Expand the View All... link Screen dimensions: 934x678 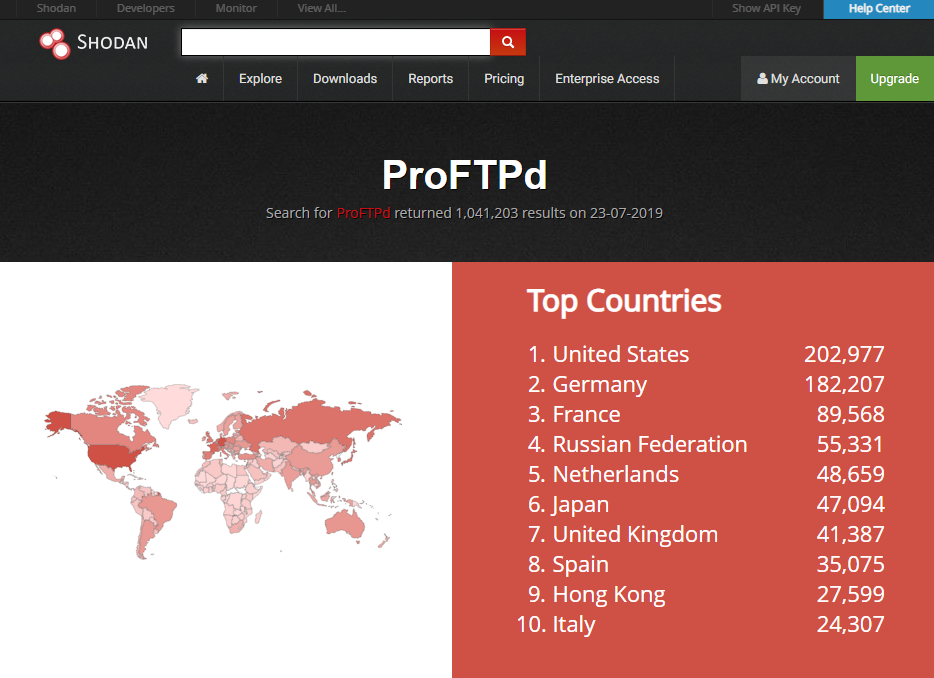322,8
